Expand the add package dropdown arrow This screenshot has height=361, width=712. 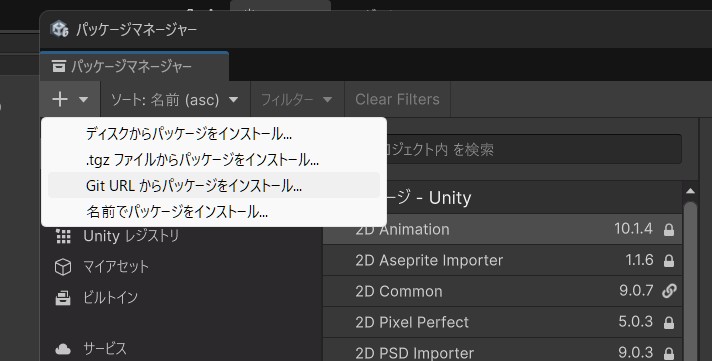(84, 99)
